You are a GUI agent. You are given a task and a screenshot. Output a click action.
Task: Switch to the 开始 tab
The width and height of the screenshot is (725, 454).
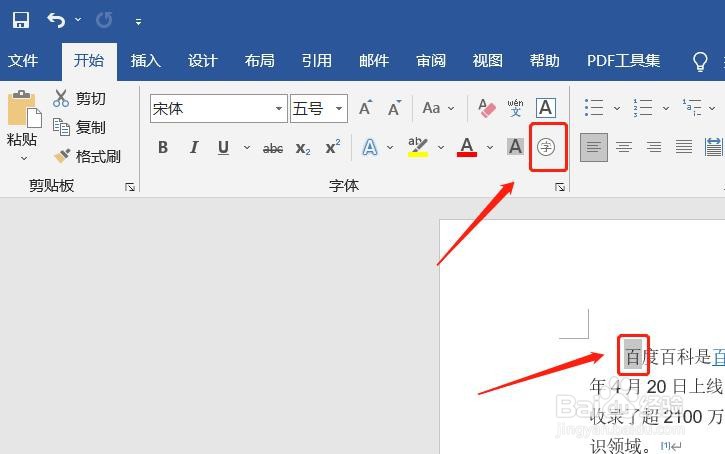[x=89, y=61]
